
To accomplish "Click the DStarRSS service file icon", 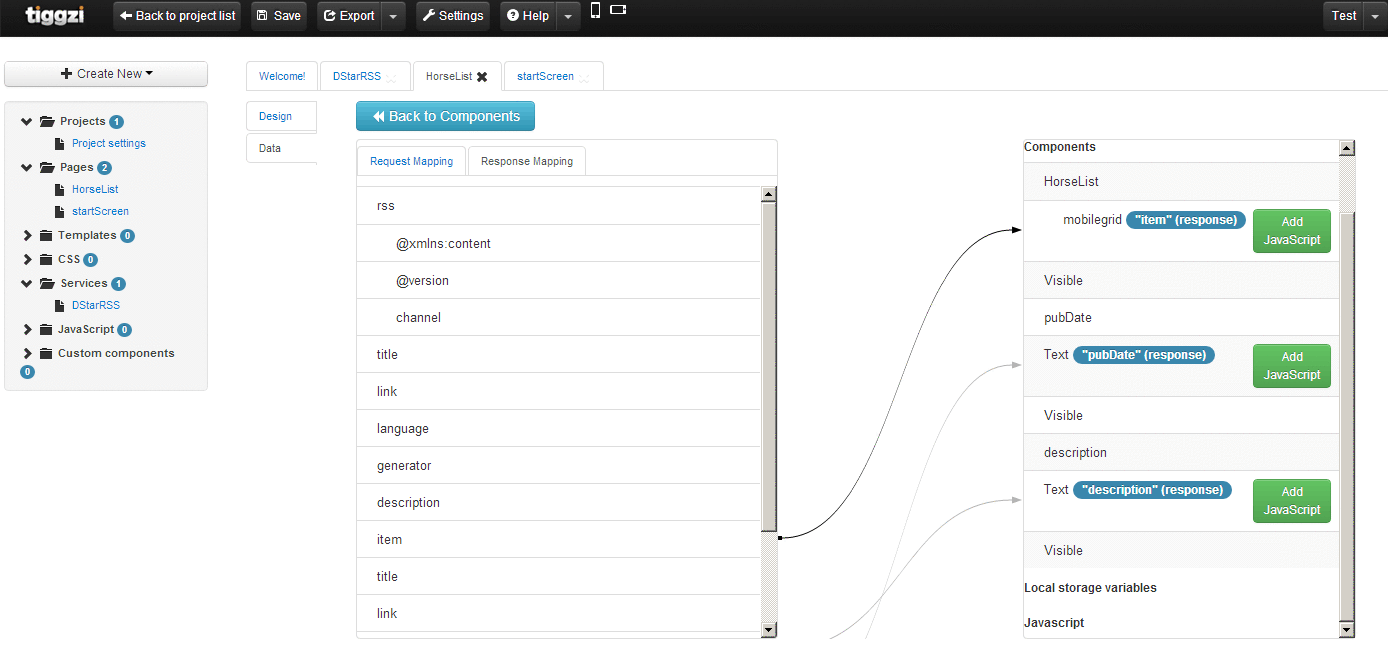I will [60, 306].
